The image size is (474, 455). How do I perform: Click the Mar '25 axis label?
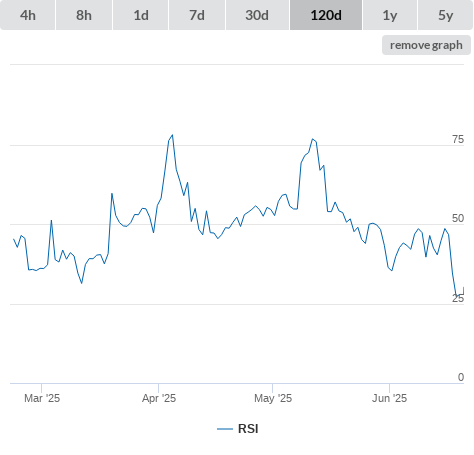(42, 398)
